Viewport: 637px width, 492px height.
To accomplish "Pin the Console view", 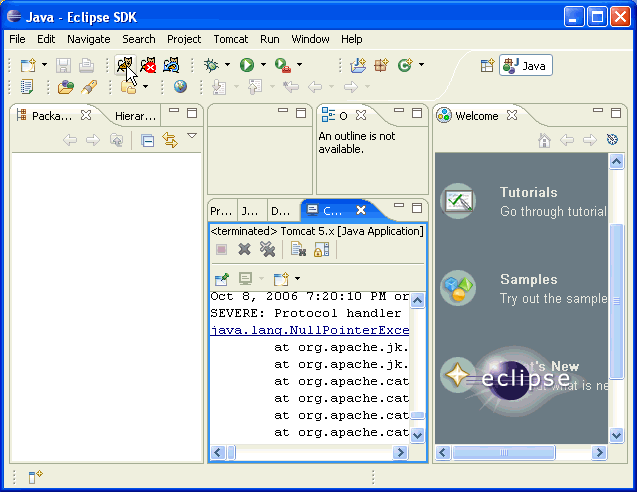I will pyautogui.click(x=221, y=278).
